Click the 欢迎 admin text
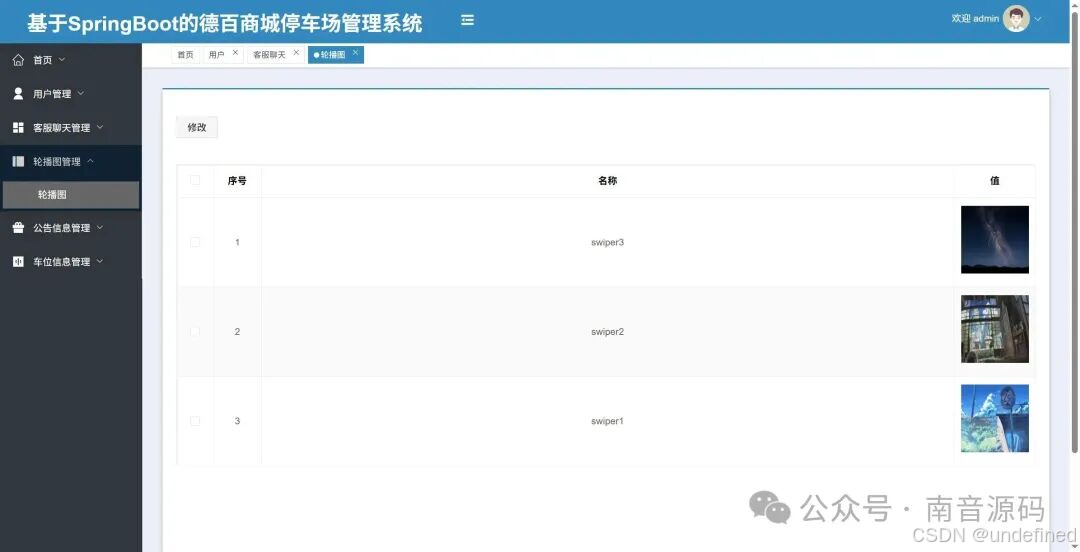This screenshot has height=552, width=1080. [x=975, y=19]
